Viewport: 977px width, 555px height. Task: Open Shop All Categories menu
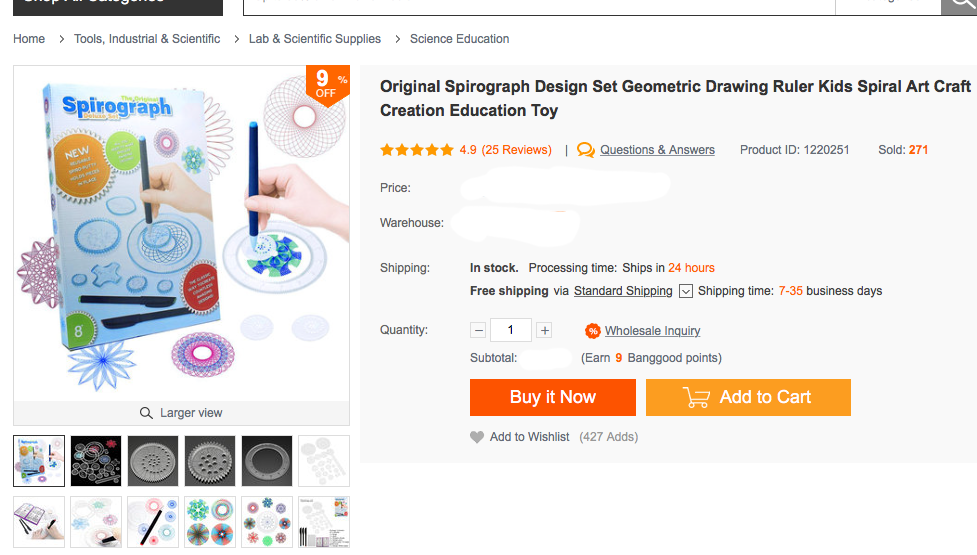[111, 5]
